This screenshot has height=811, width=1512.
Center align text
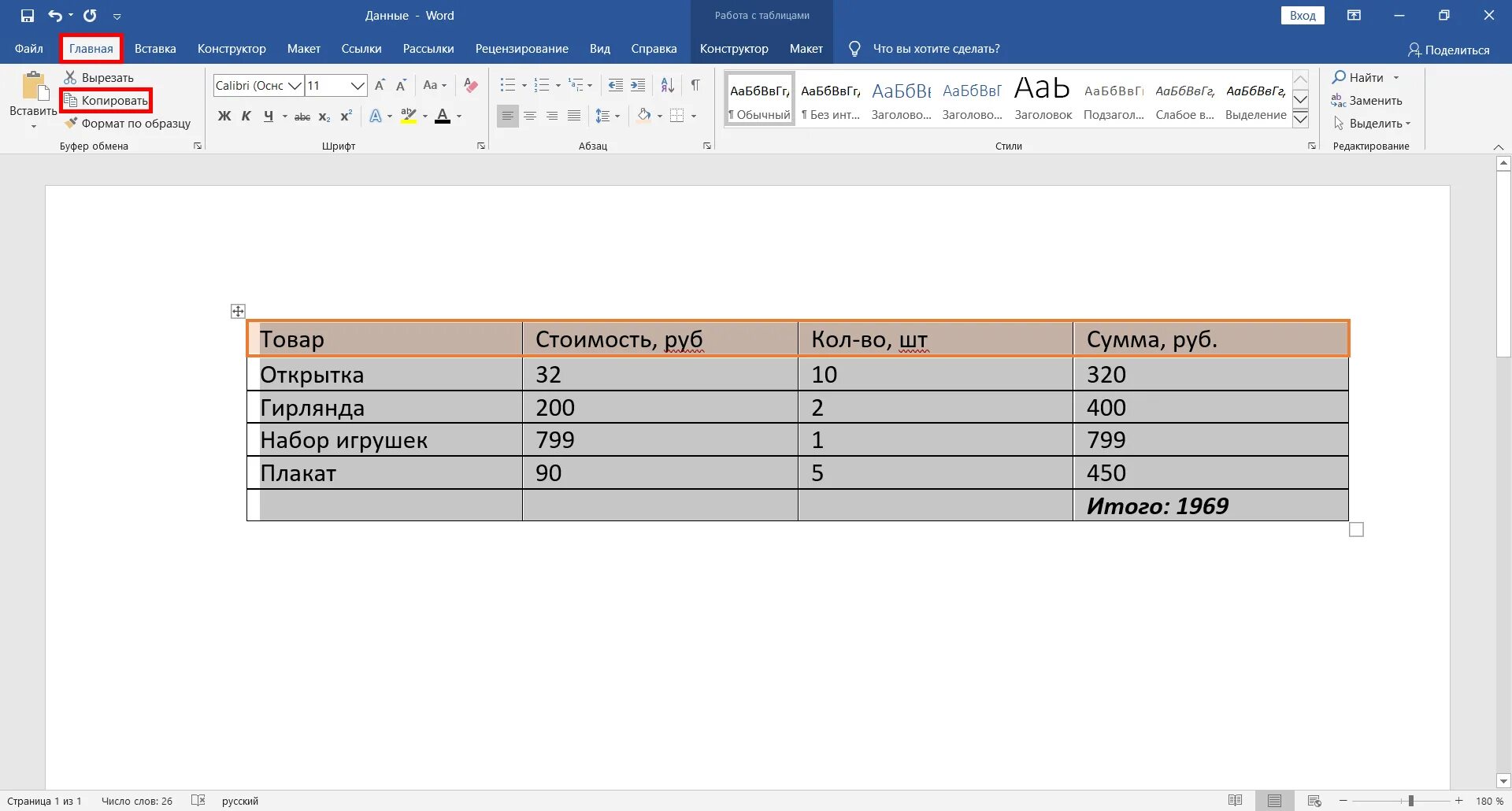(x=530, y=116)
